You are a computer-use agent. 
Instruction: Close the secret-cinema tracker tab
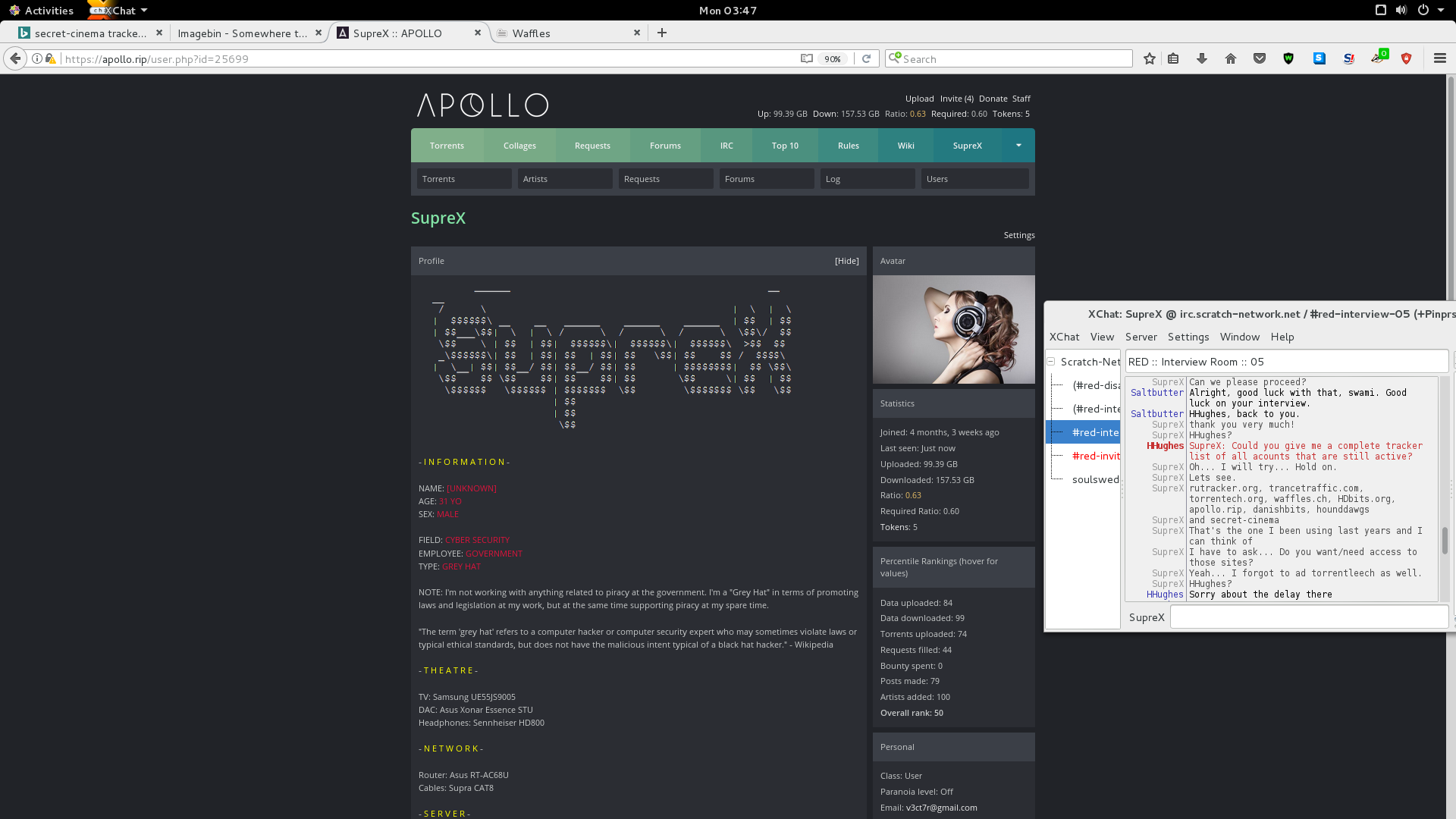click(x=159, y=33)
